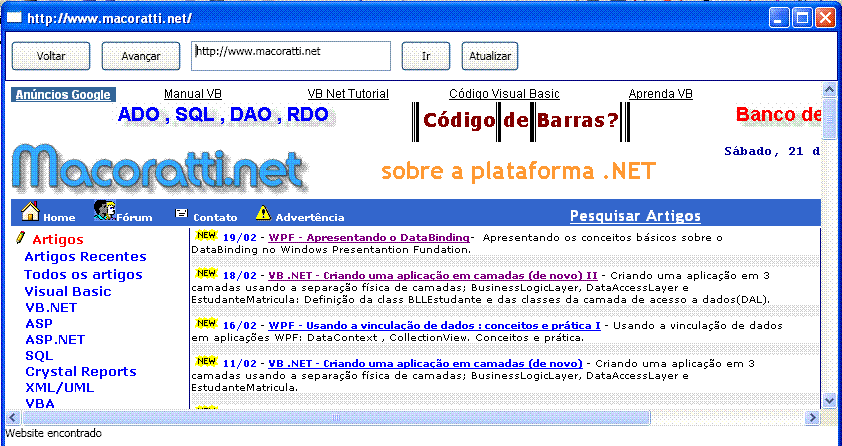This screenshot has width=842, height=446.
Task: Go to Home in navigation bar
Action: pos(59,217)
